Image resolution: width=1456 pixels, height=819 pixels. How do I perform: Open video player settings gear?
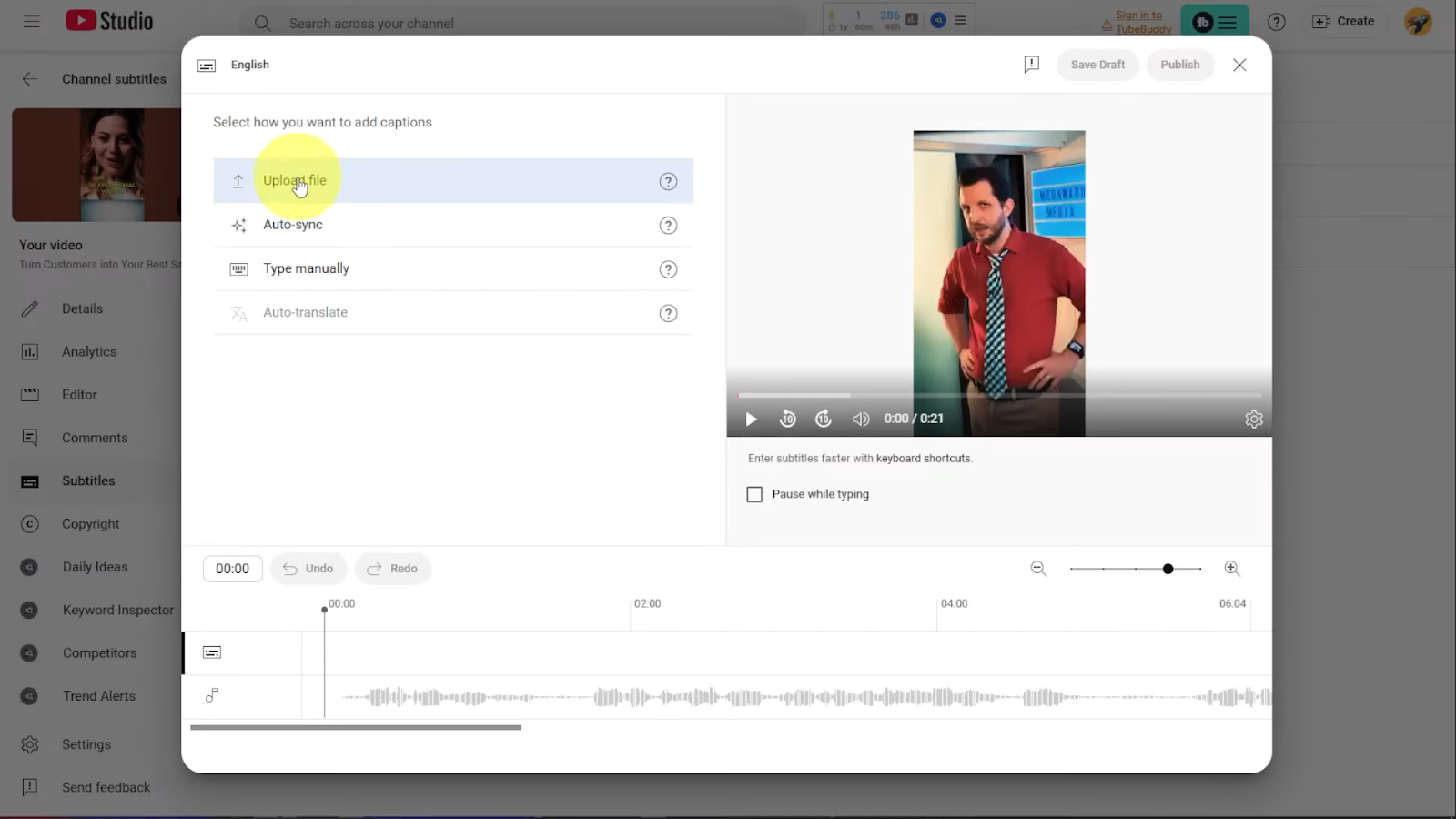pyautogui.click(x=1253, y=419)
